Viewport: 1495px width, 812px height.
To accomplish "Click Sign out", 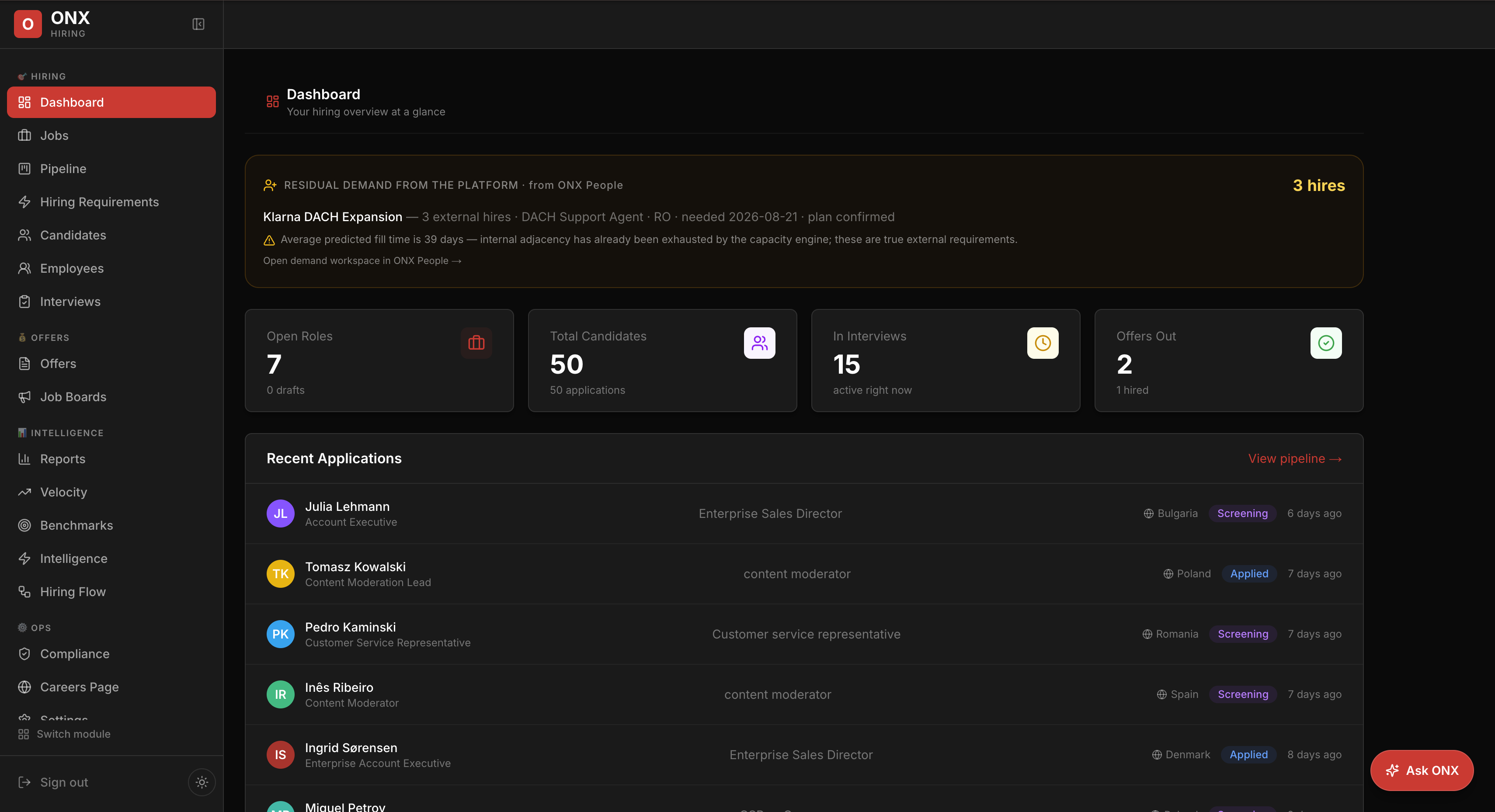I will 64,782.
